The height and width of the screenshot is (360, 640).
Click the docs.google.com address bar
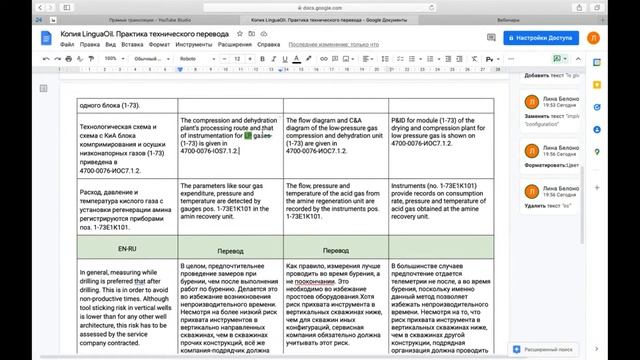coord(320,8)
